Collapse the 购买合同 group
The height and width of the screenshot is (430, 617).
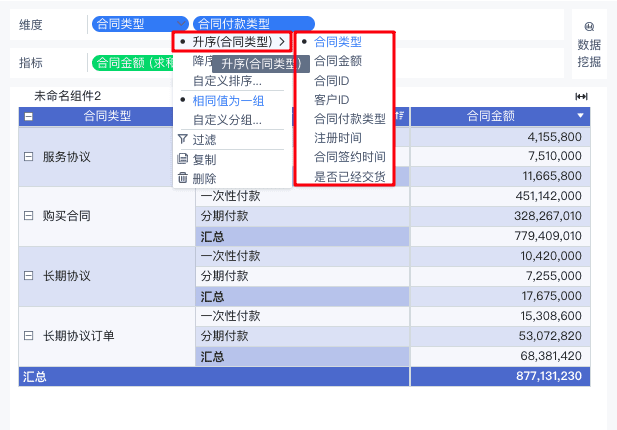pyautogui.click(x=28, y=216)
